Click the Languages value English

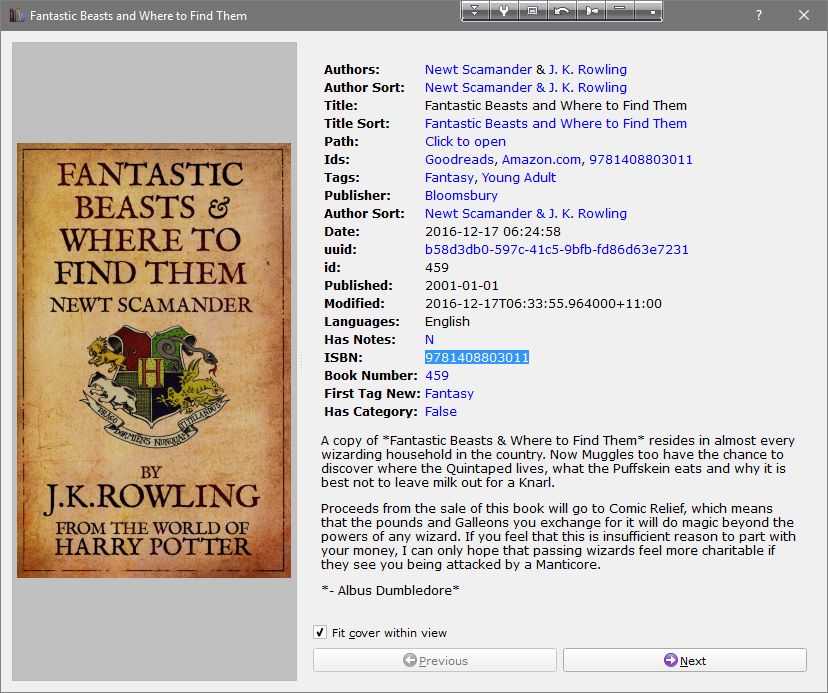tap(447, 321)
